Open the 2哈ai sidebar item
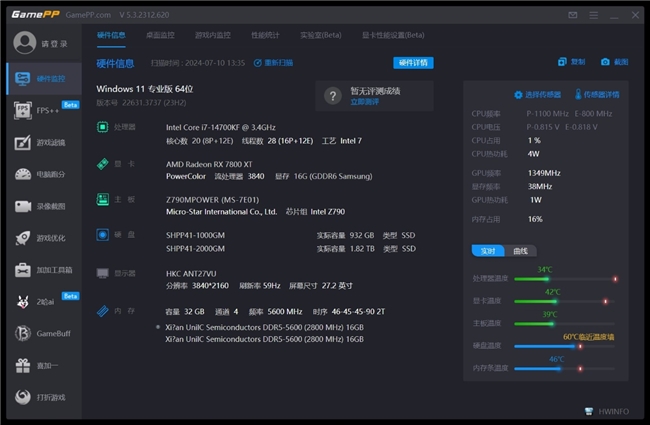The height and width of the screenshot is (425, 650). [44, 302]
